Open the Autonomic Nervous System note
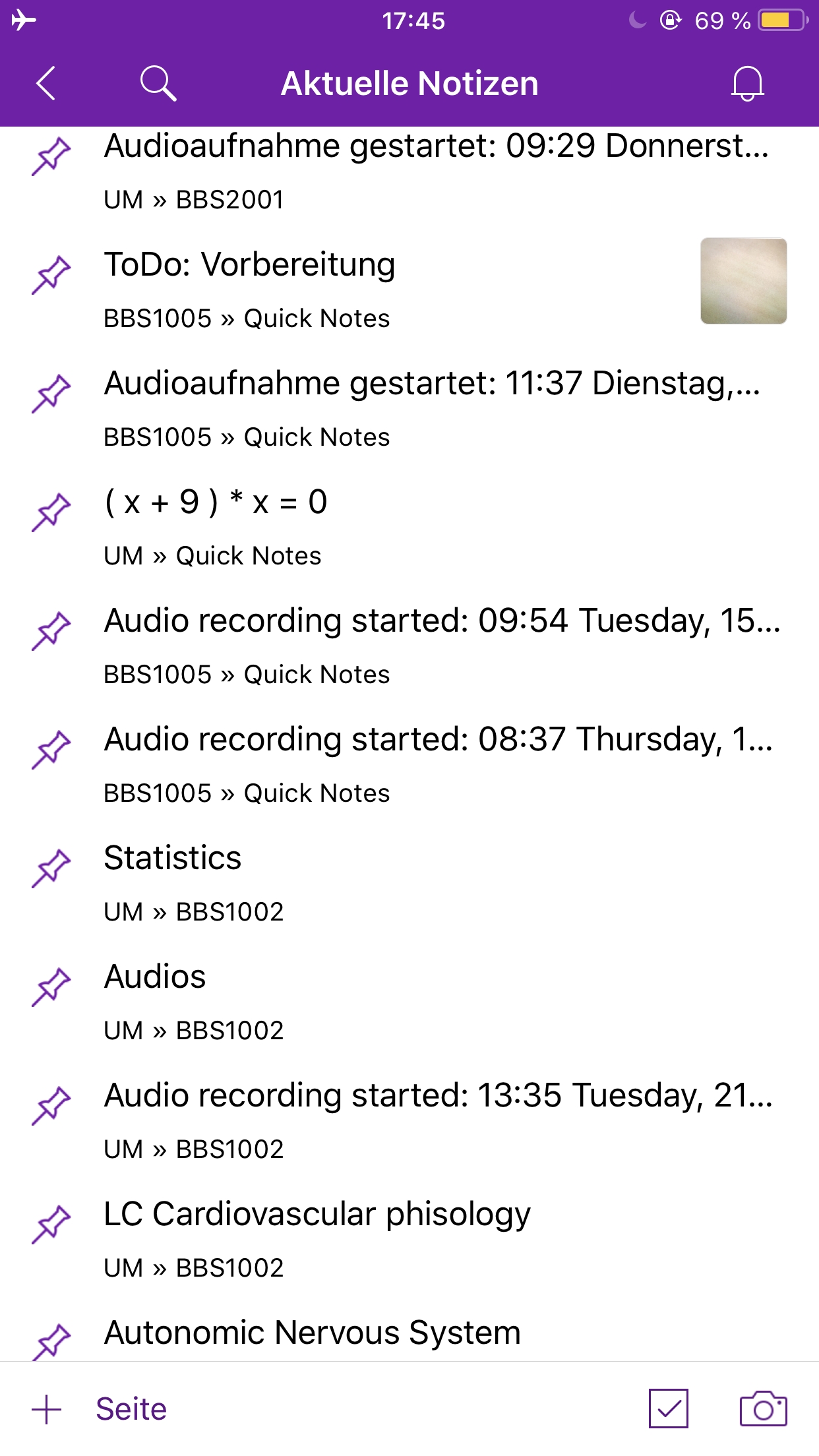 pos(312,1333)
